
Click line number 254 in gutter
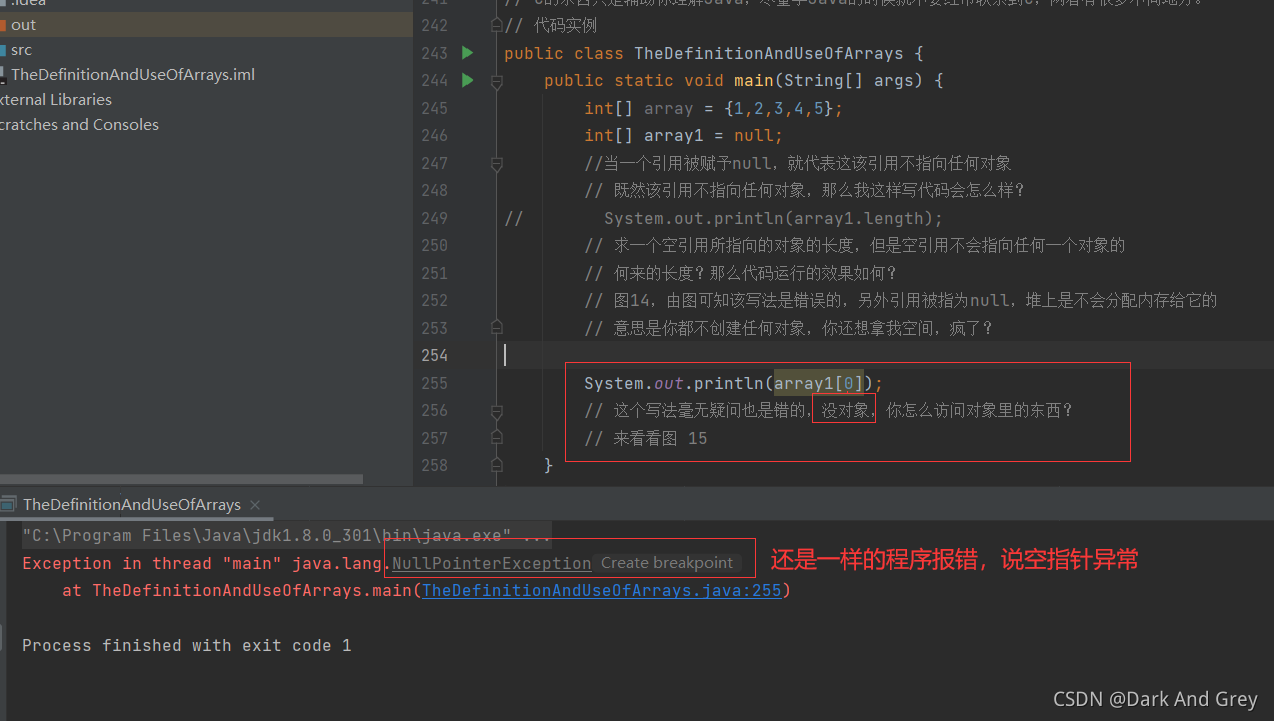[x=434, y=355]
